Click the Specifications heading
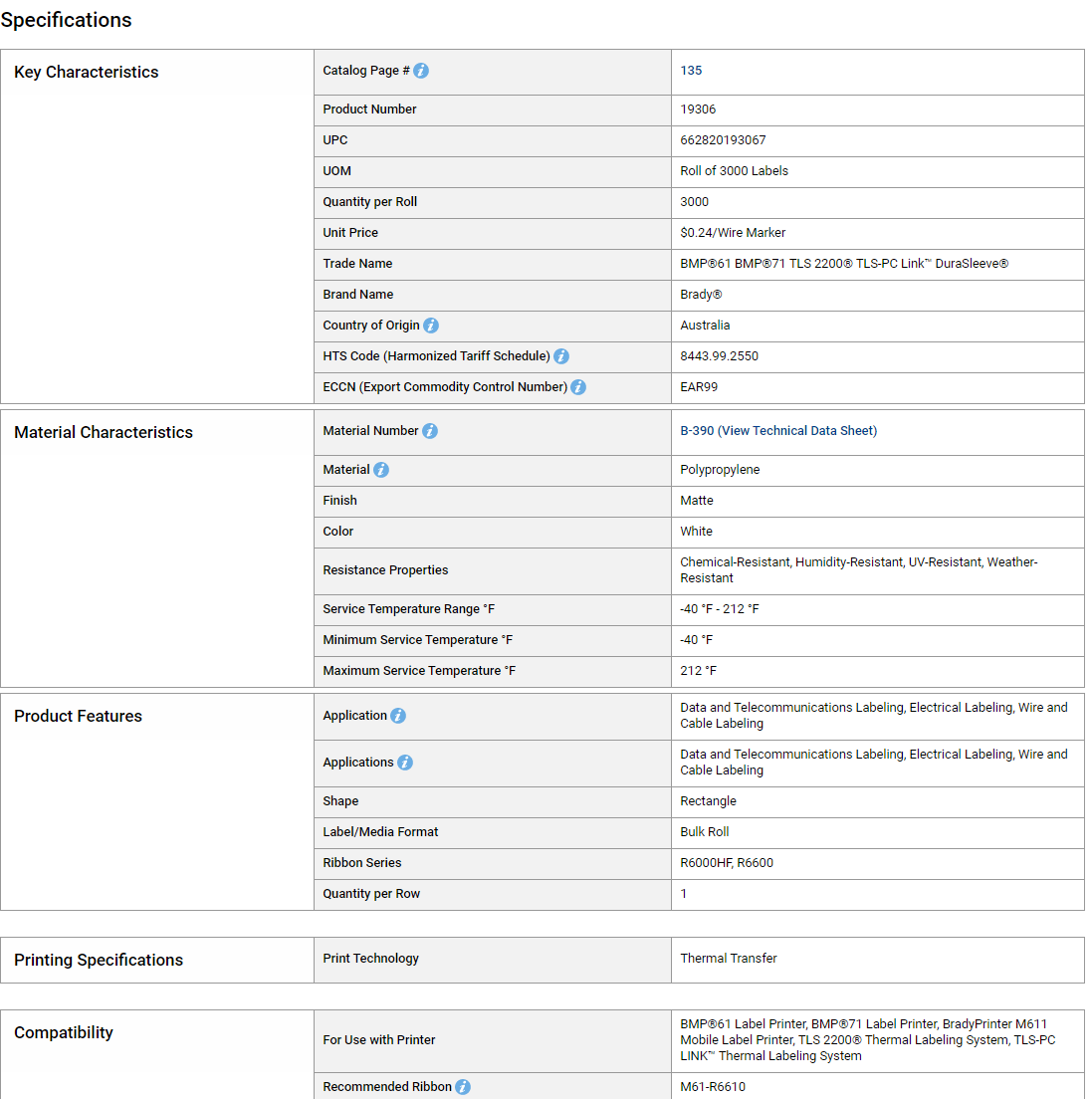The image size is (1092, 1099). point(67,20)
